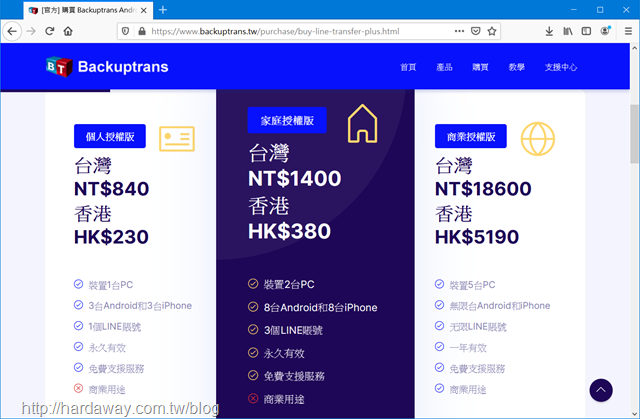Open the downloads arrow icon

coord(549,31)
